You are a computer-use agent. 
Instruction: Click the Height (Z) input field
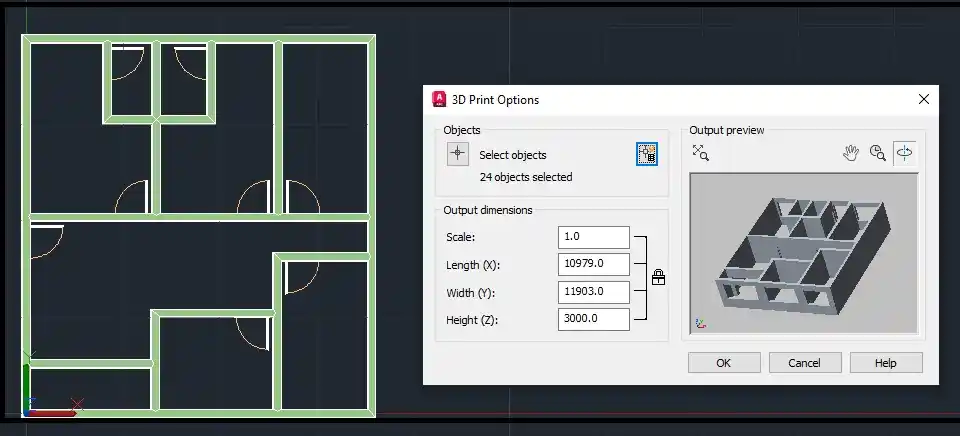(x=593, y=319)
